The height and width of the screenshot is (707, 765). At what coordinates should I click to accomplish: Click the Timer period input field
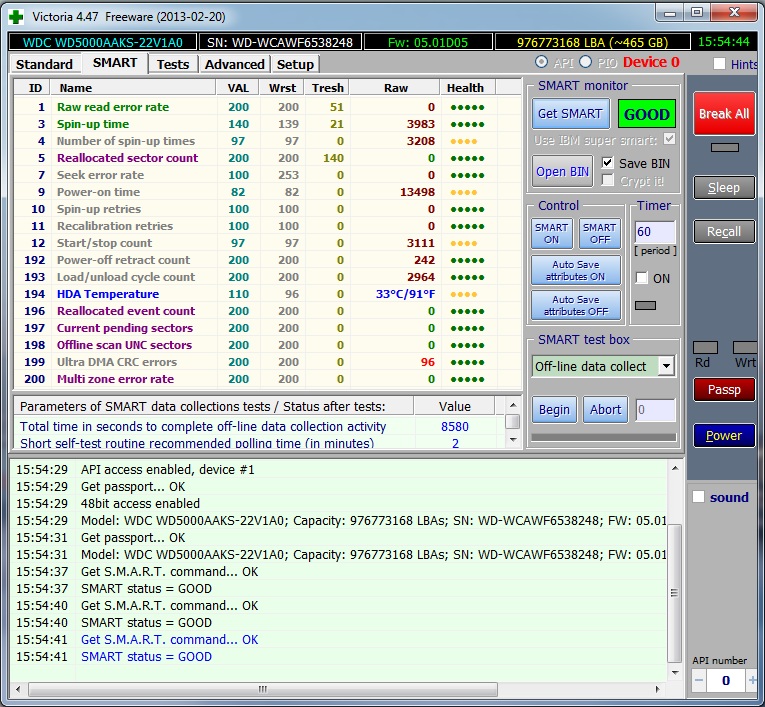pos(655,232)
